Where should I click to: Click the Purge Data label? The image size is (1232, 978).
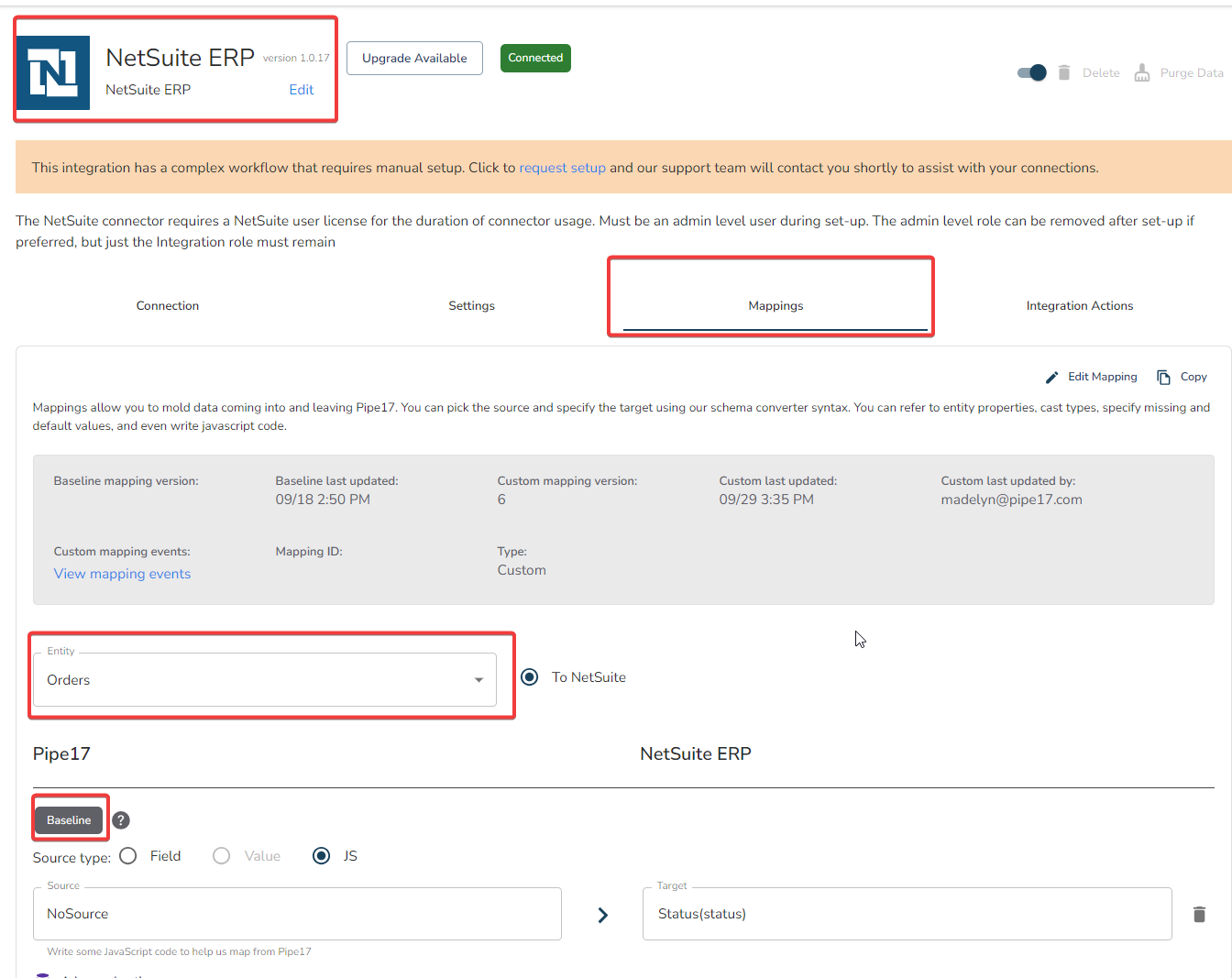pos(1192,73)
